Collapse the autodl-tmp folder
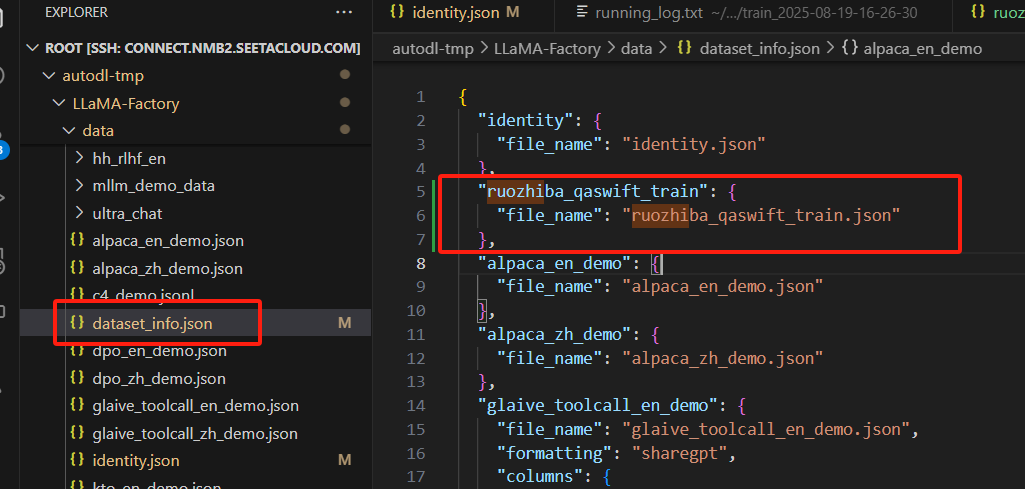This screenshot has height=489, width=1025. tap(48, 76)
